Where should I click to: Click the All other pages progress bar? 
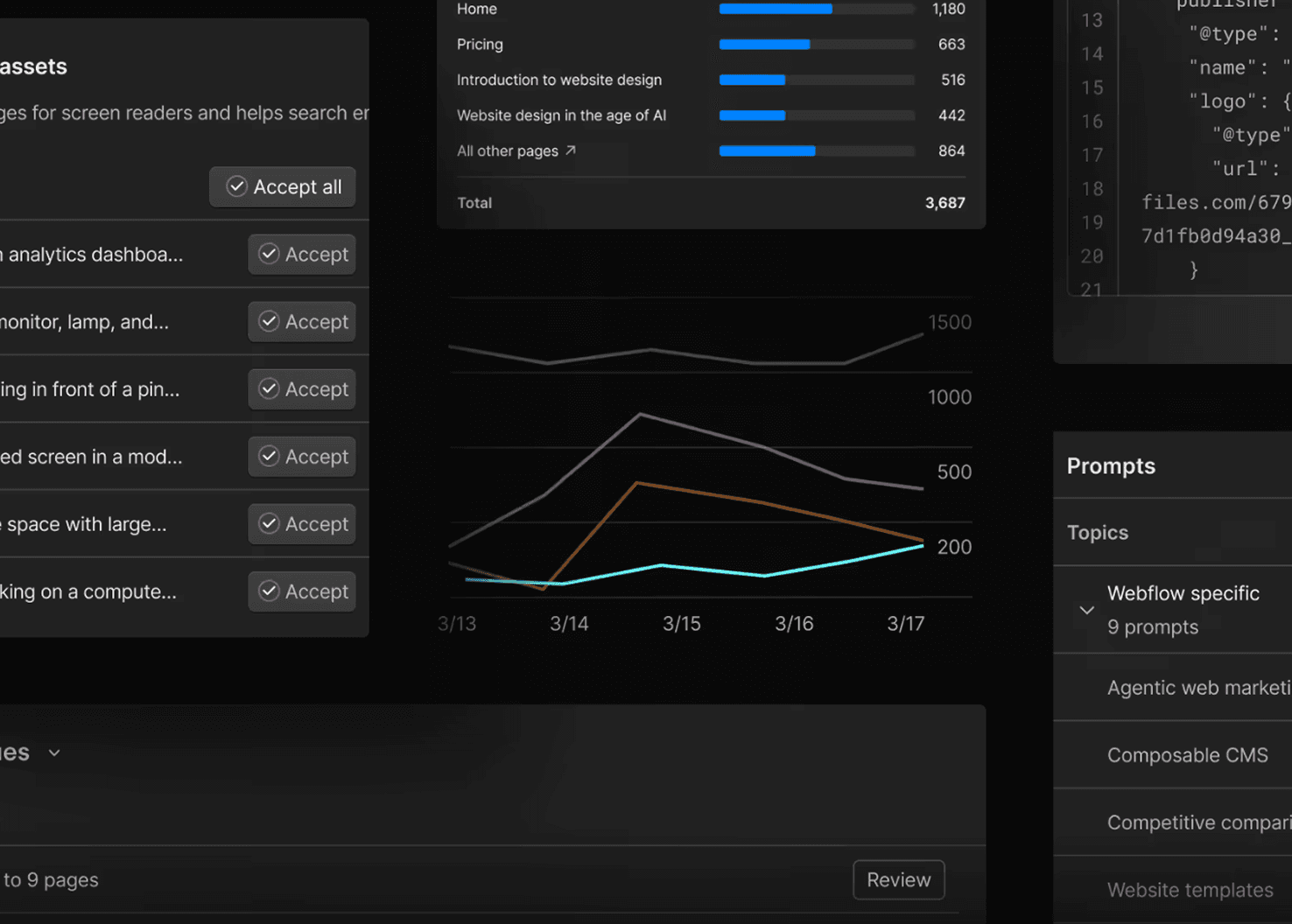(817, 150)
